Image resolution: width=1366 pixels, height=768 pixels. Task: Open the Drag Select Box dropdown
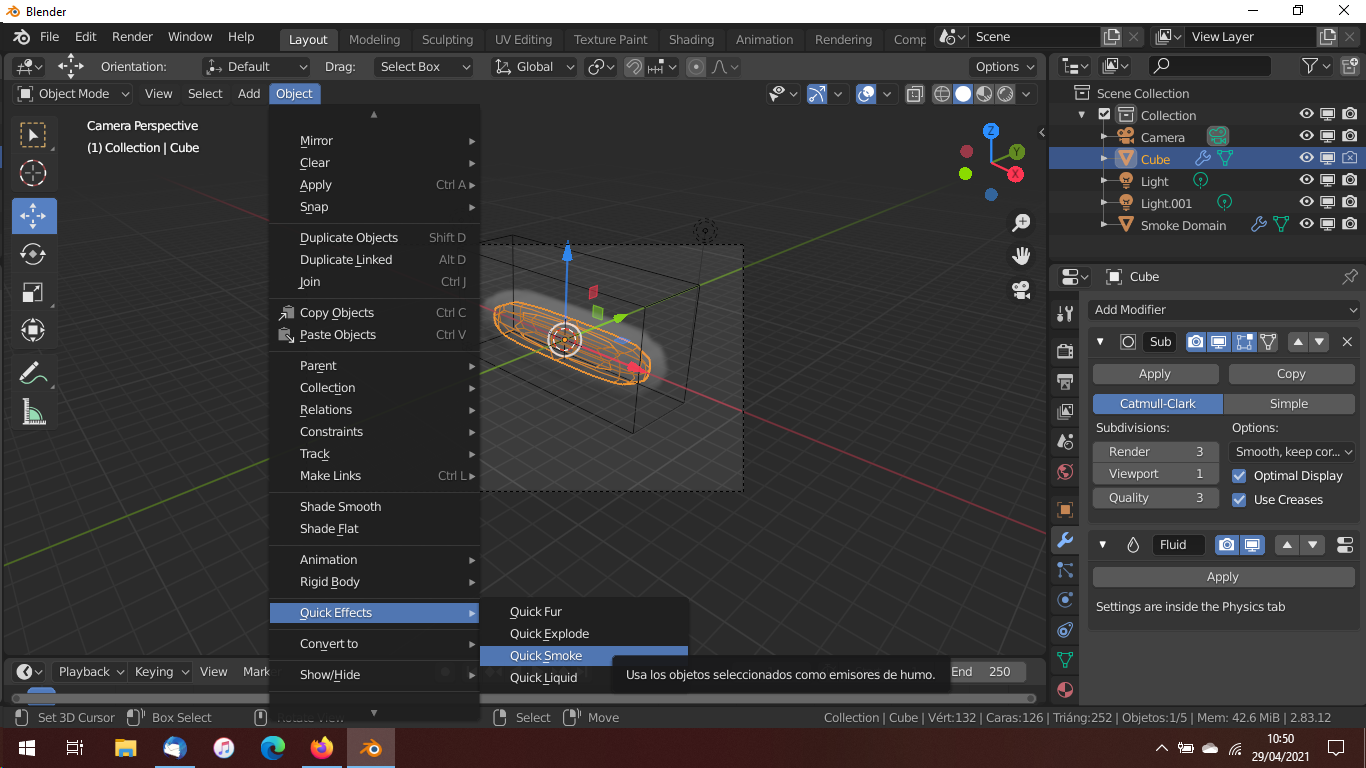point(423,67)
